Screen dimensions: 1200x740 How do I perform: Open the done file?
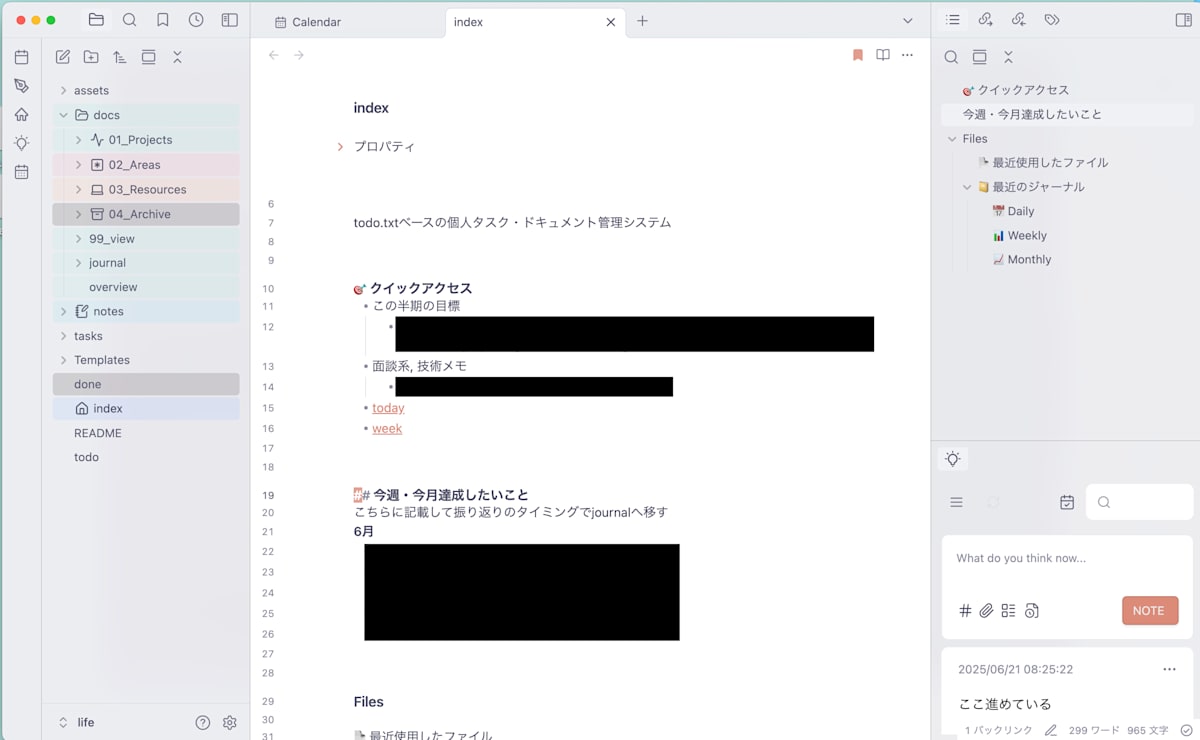point(146,384)
